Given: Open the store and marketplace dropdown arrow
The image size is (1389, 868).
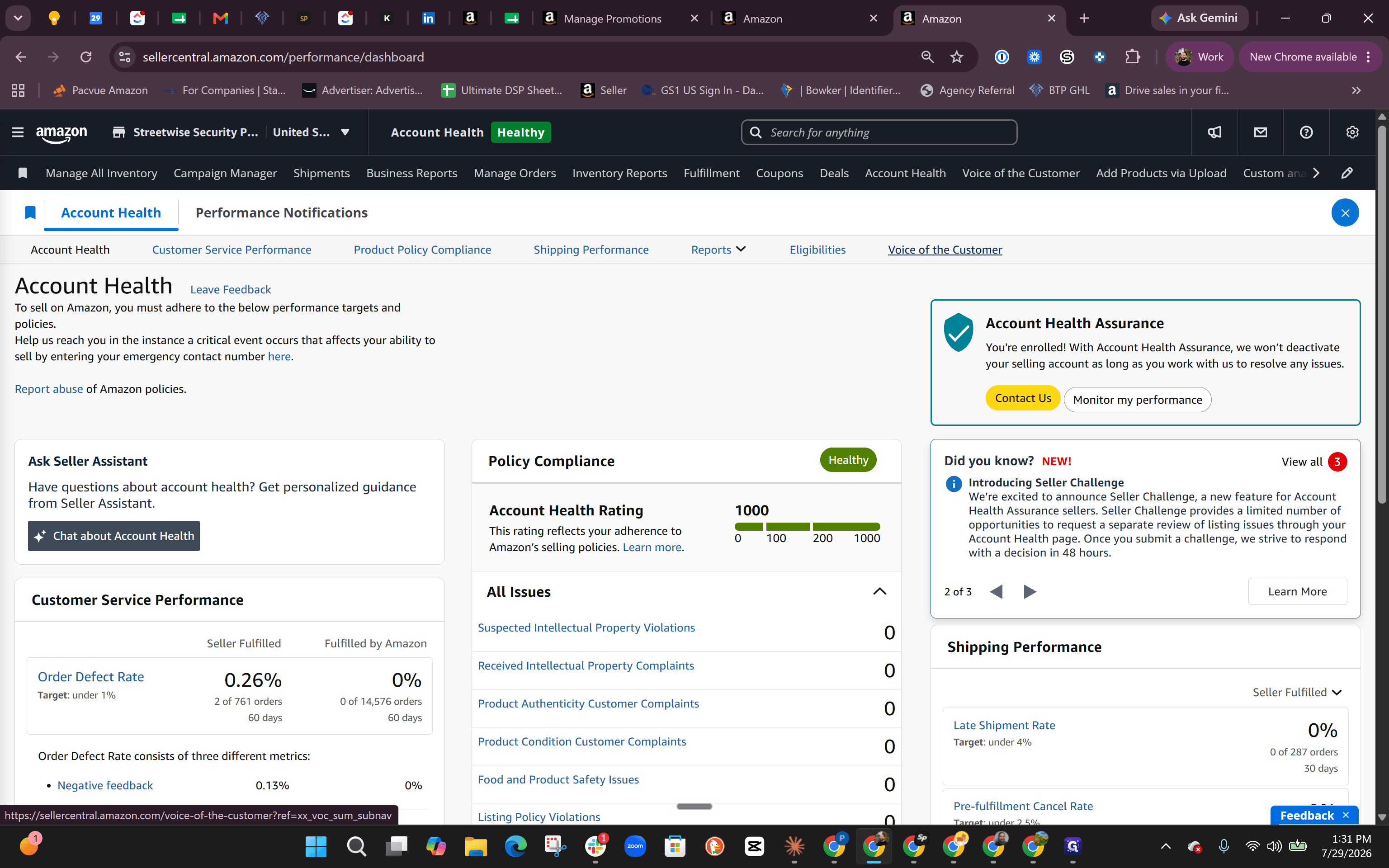Looking at the screenshot, I should (x=345, y=132).
